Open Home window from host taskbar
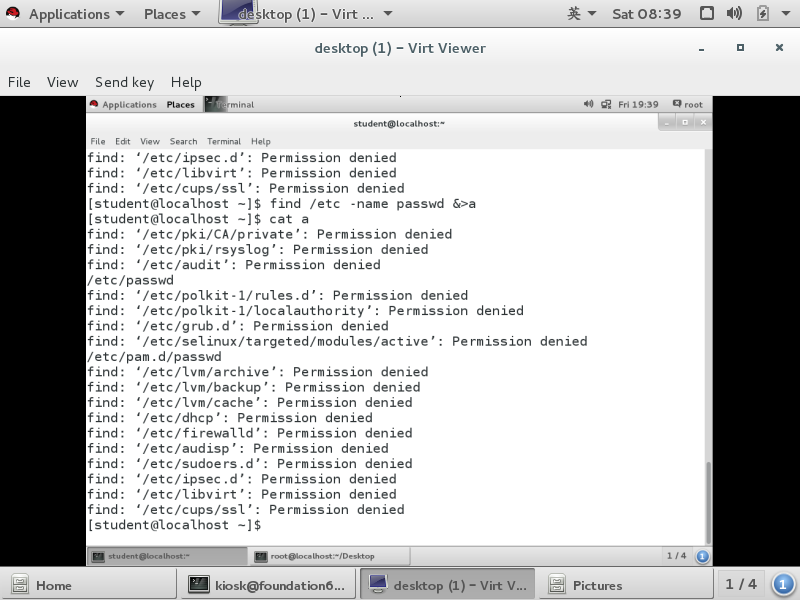Image resolution: width=800 pixels, height=600 pixels. [89, 585]
